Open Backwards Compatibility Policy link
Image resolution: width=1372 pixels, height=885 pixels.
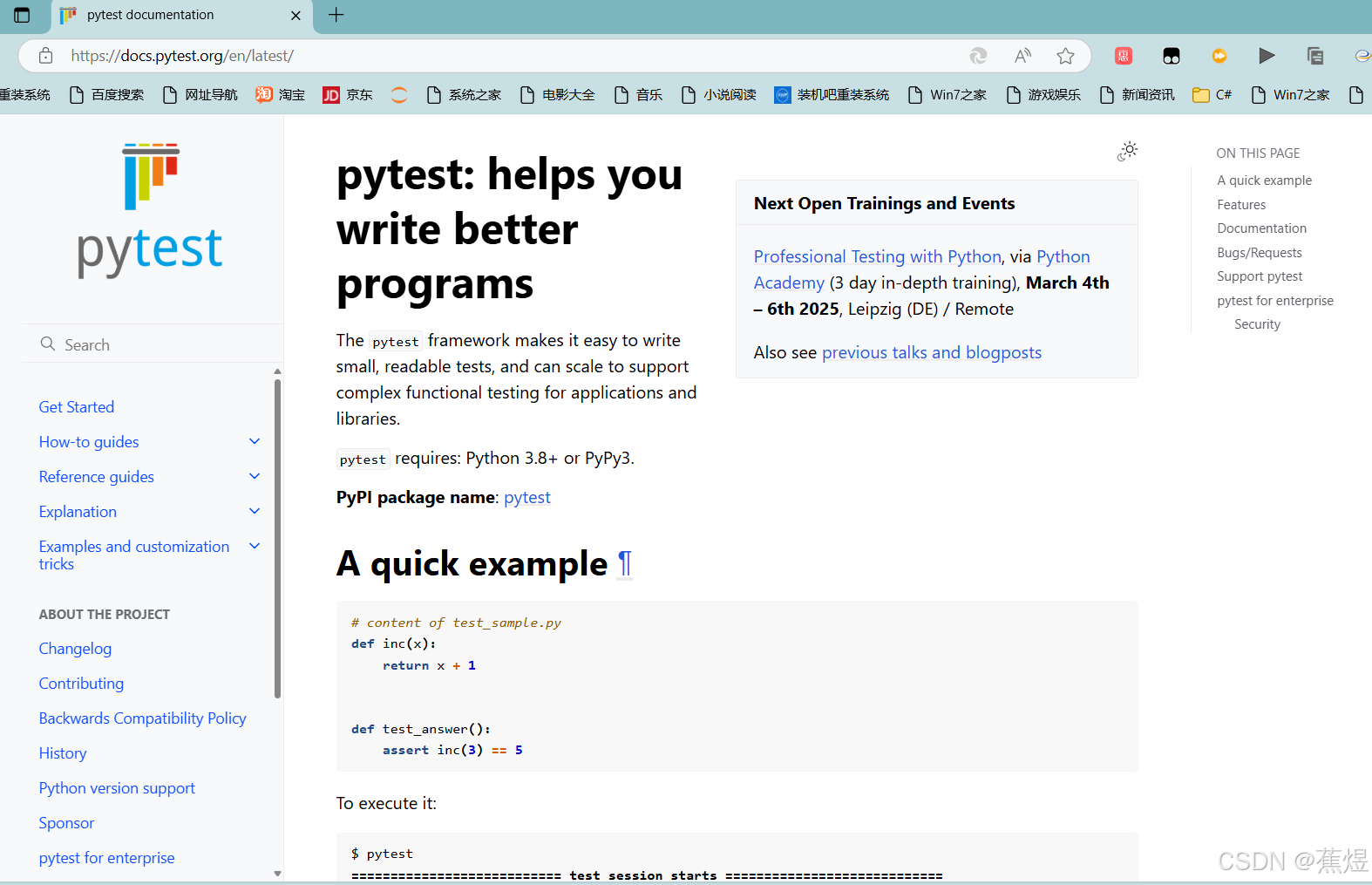(x=142, y=718)
